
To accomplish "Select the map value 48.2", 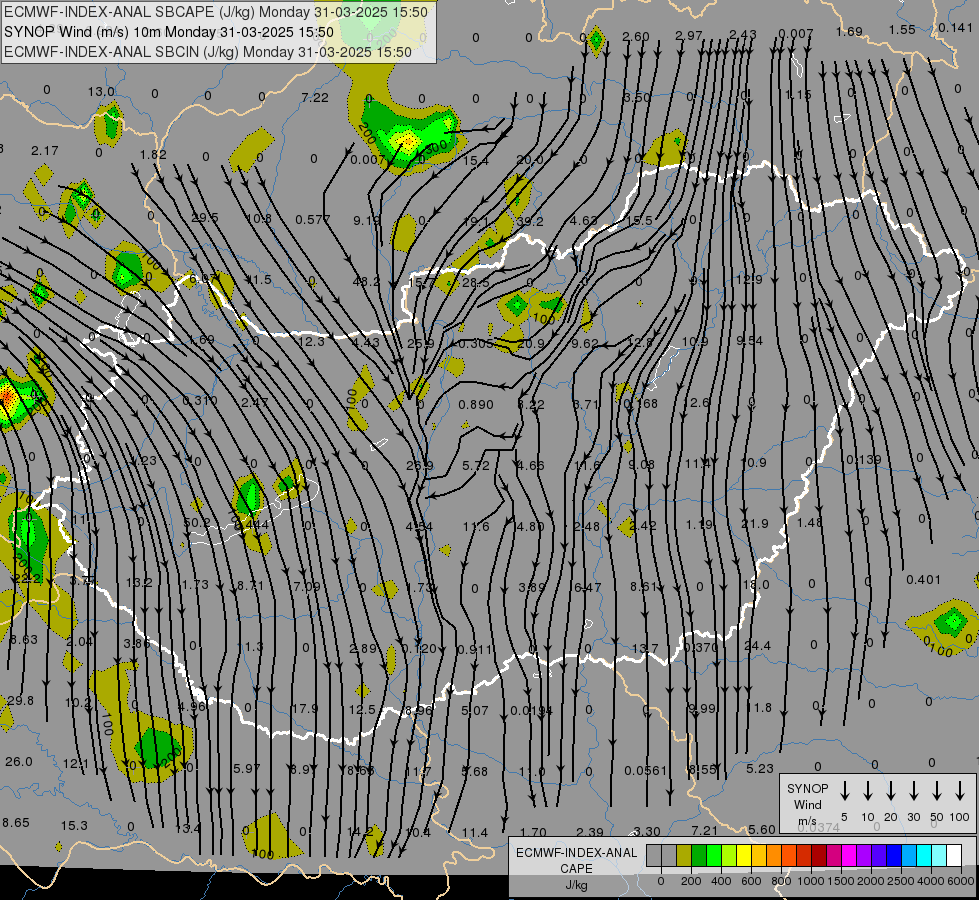I will coord(366,282).
